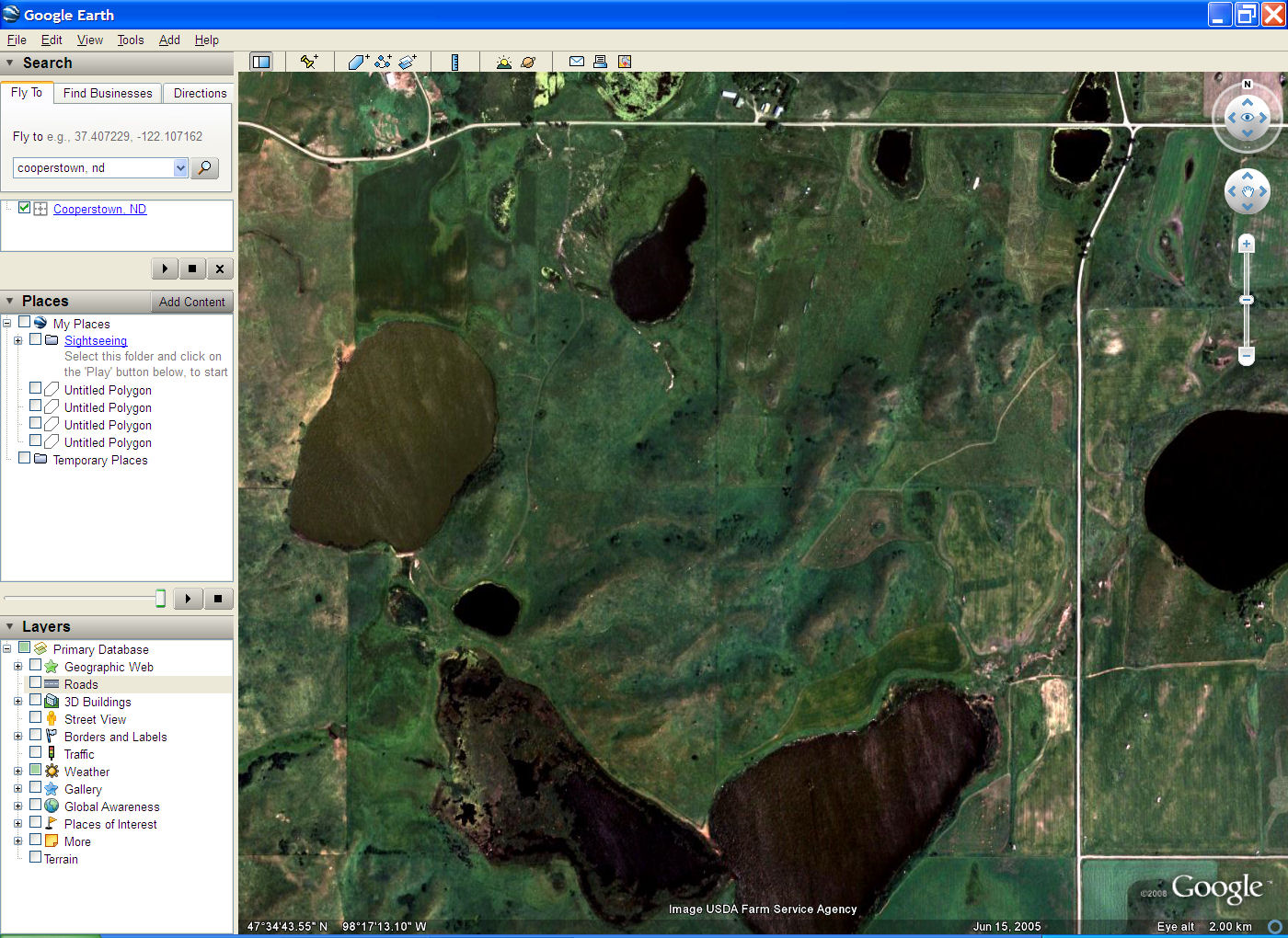
Task: Collapse the Places panel triangle
Action: click(x=10, y=301)
